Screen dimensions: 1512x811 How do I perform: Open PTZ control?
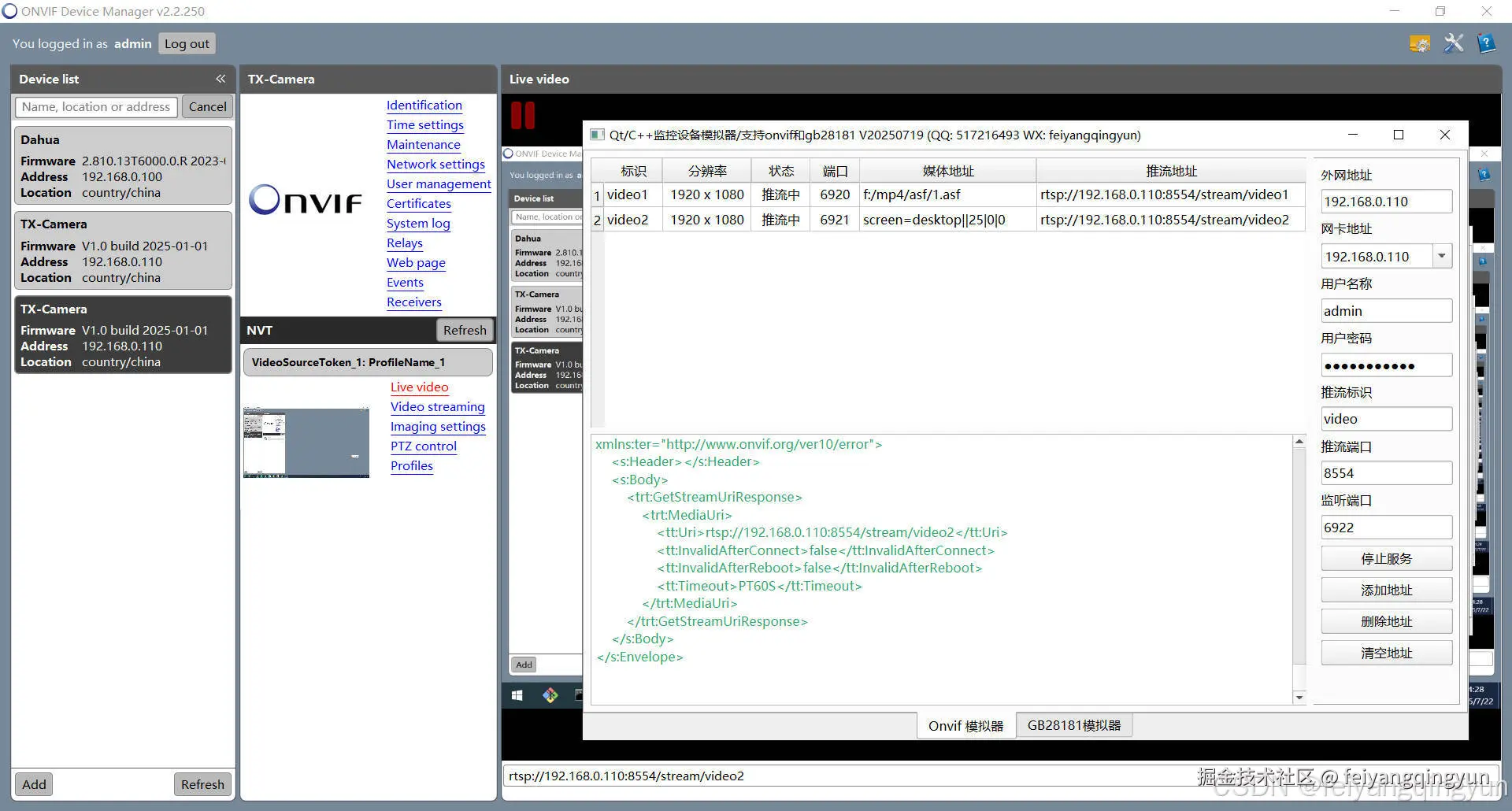click(x=424, y=446)
